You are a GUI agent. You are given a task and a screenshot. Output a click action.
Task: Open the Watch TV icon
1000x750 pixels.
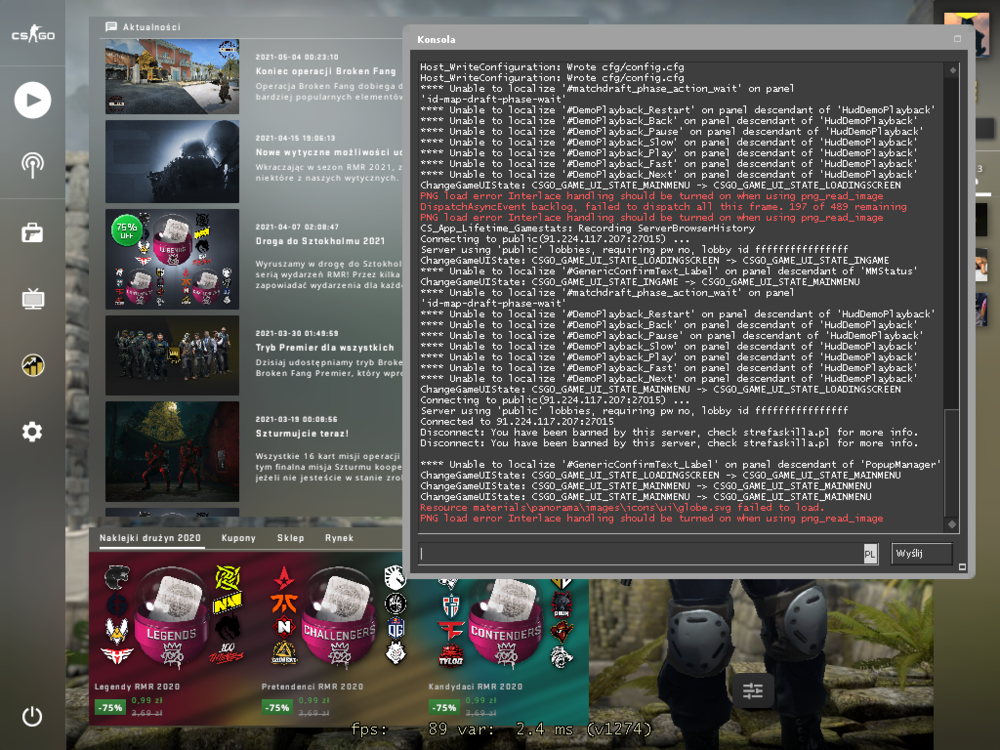coord(33,298)
